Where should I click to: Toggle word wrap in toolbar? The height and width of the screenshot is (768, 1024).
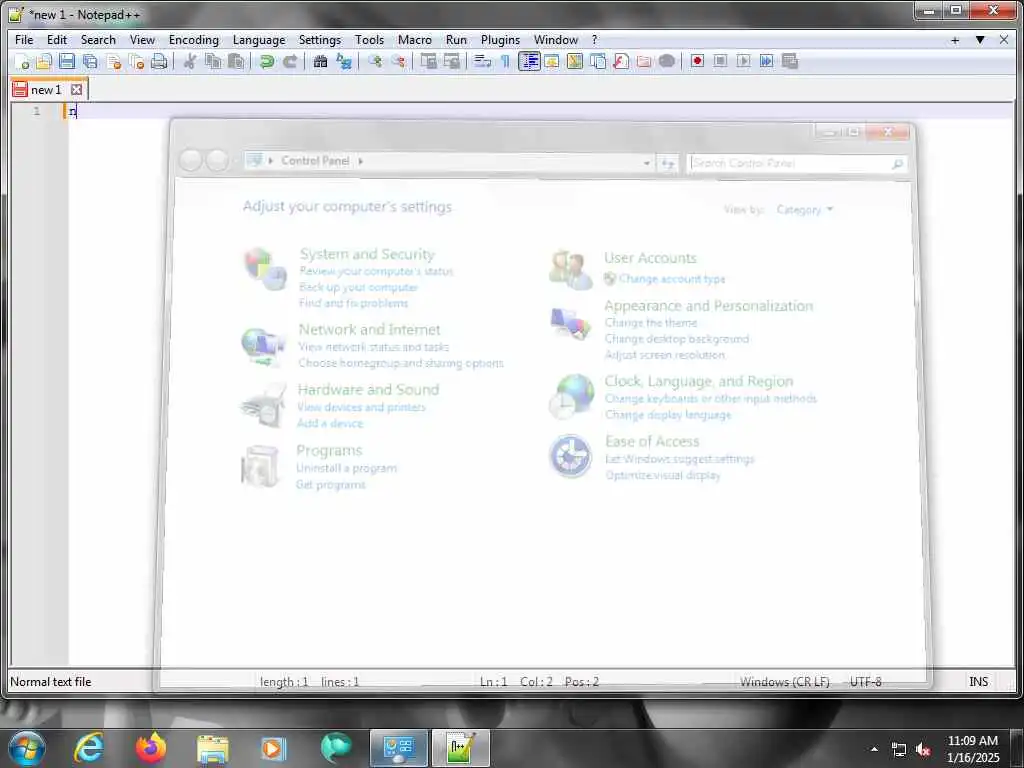click(483, 61)
